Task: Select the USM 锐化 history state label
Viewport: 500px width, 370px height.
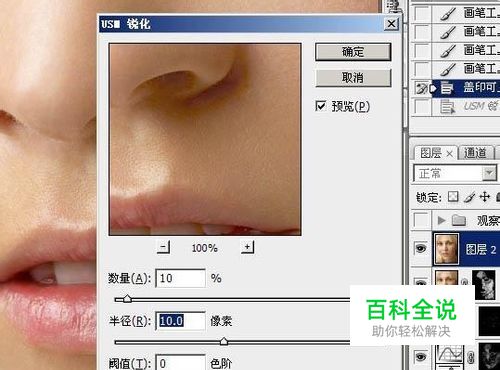Action: point(482,106)
